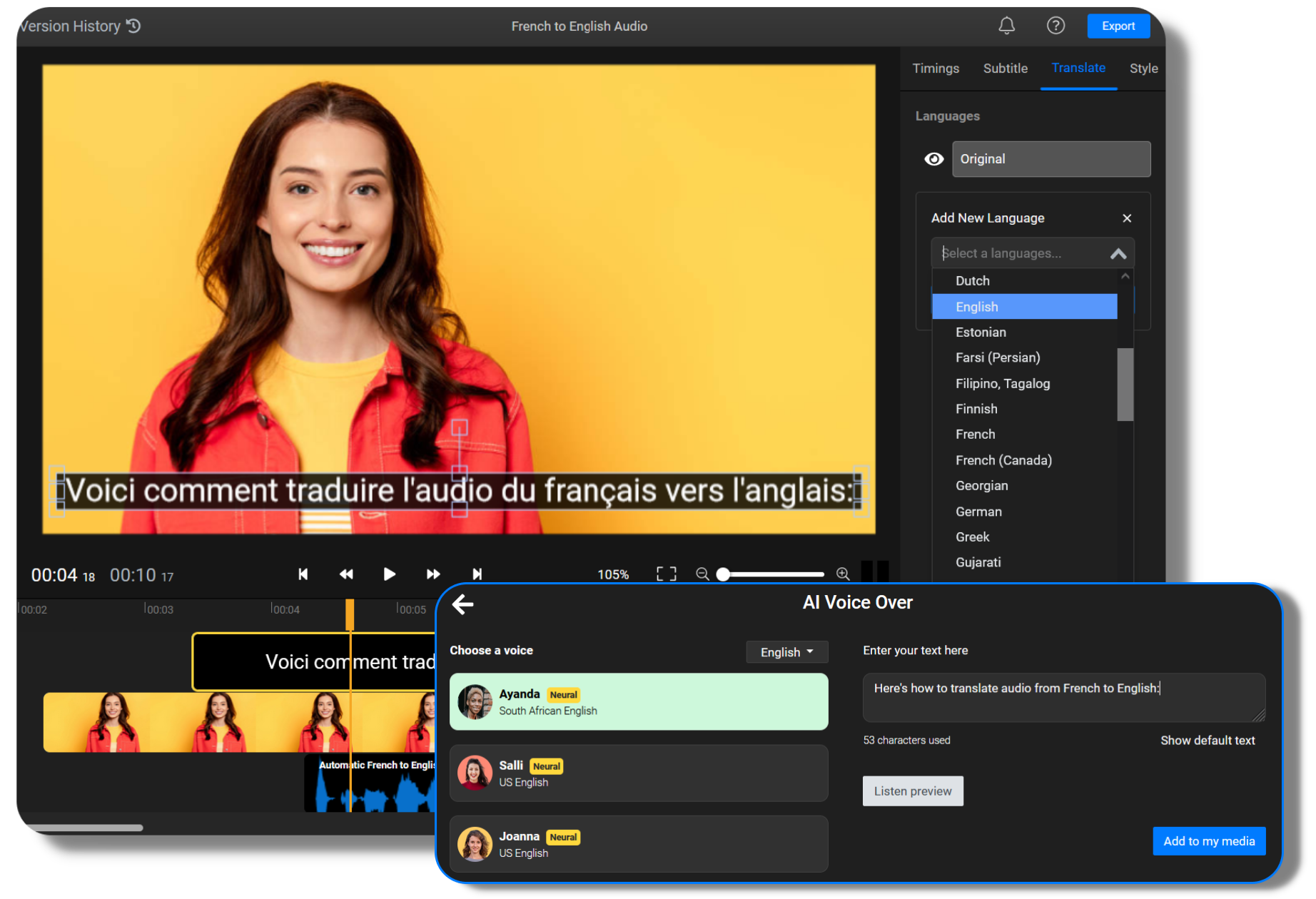The image size is (1316, 899).
Task: Fast forward the video
Action: coord(432,574)
